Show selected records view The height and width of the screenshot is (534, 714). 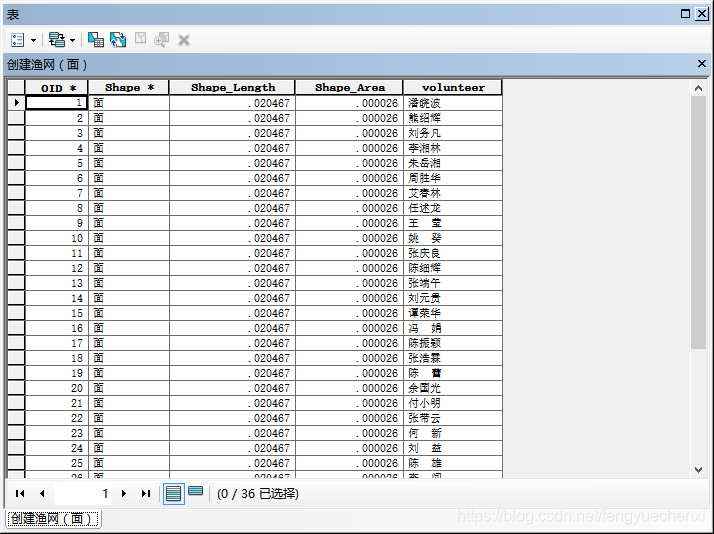pyautogui.click(x=195, y=491)
